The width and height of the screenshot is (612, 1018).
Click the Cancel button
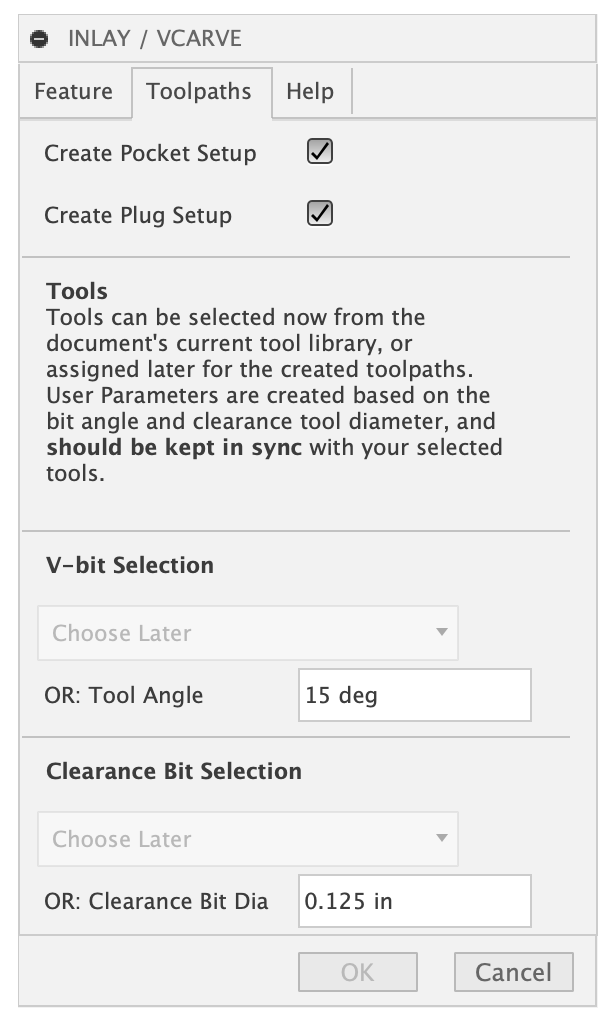click(x=513, y=972)
